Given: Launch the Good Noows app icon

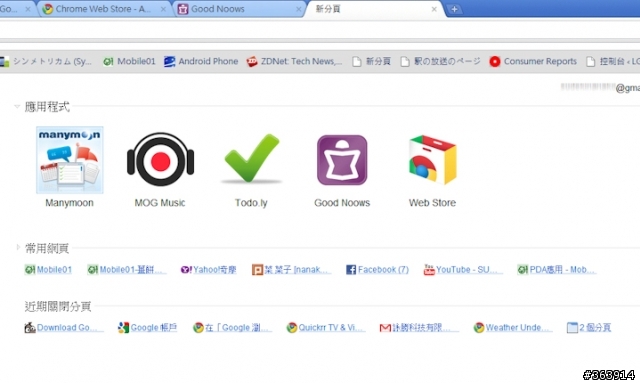Looking at the screenshot, I should click(342, 160).
